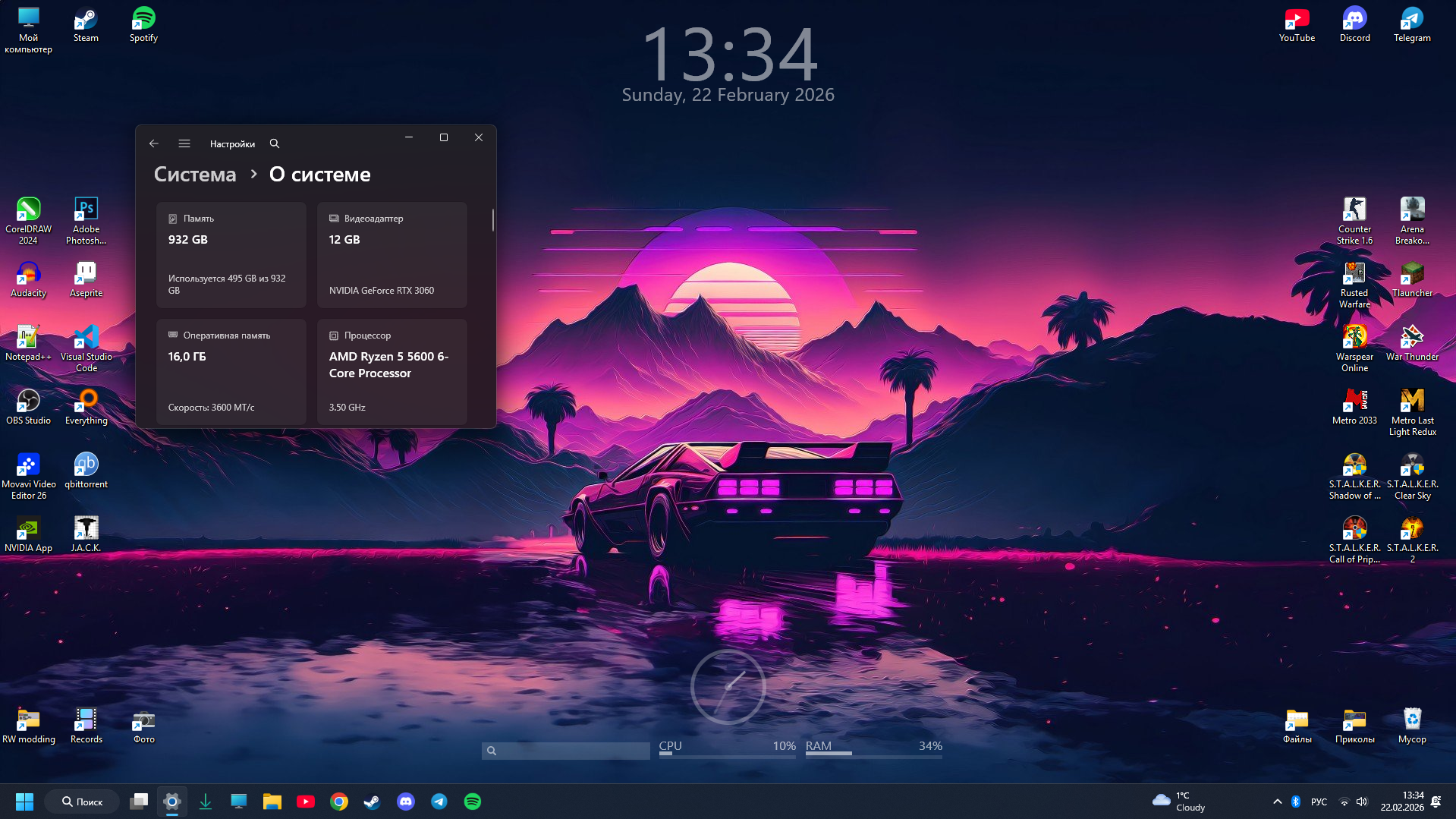Open taskbar clock and date
The height and width of the screenshot is (819, 1456).
[1402, 802]
